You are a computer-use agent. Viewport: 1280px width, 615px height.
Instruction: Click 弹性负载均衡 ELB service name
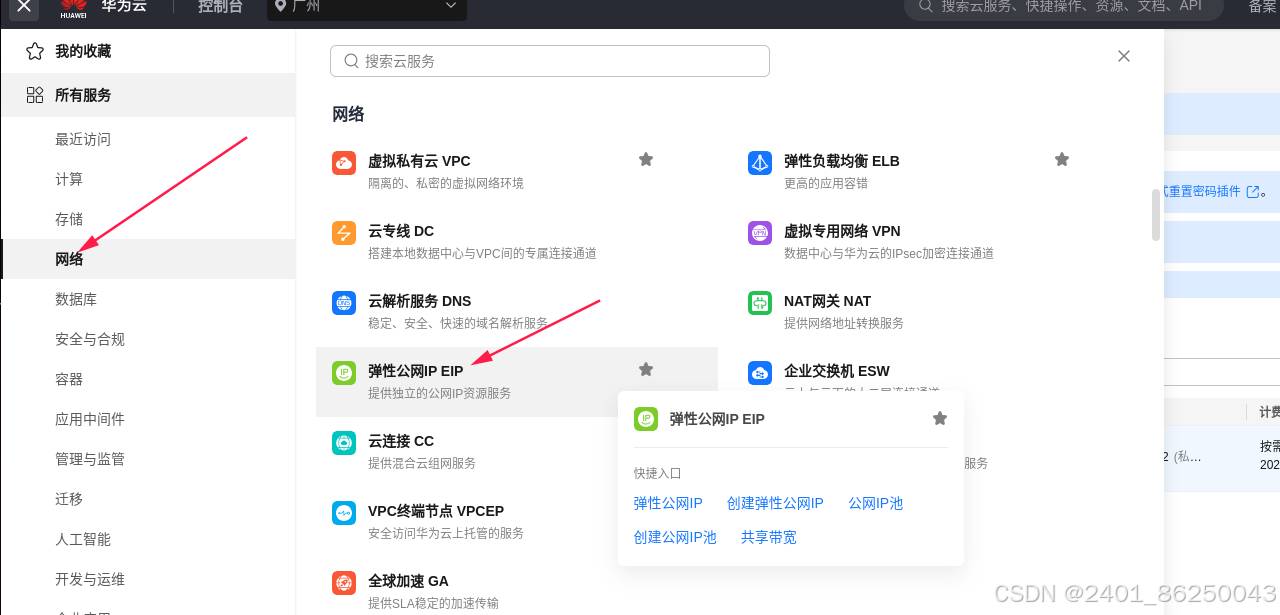tap(842, 161)
